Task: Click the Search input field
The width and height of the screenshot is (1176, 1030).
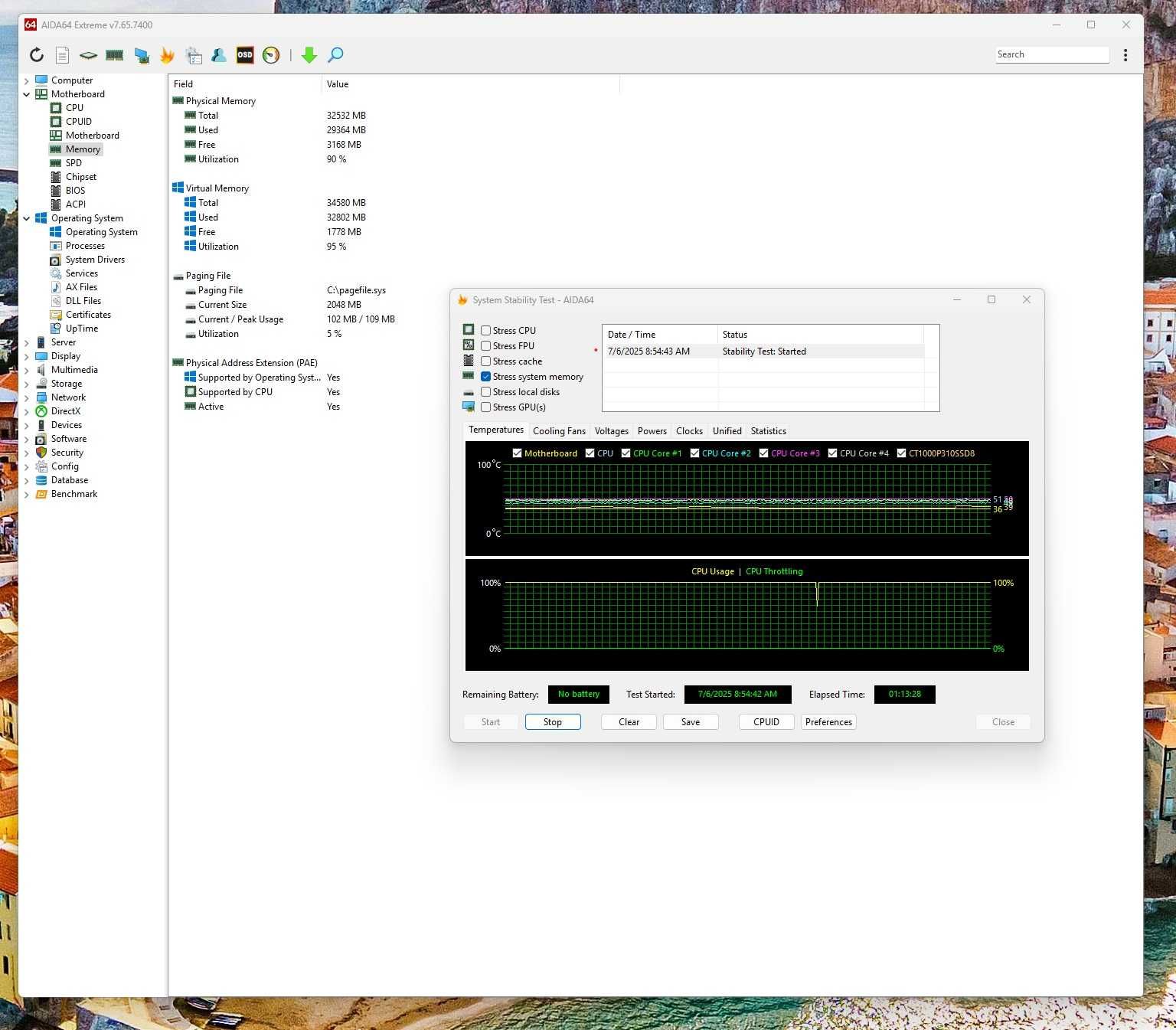Action: (1052, 55)
